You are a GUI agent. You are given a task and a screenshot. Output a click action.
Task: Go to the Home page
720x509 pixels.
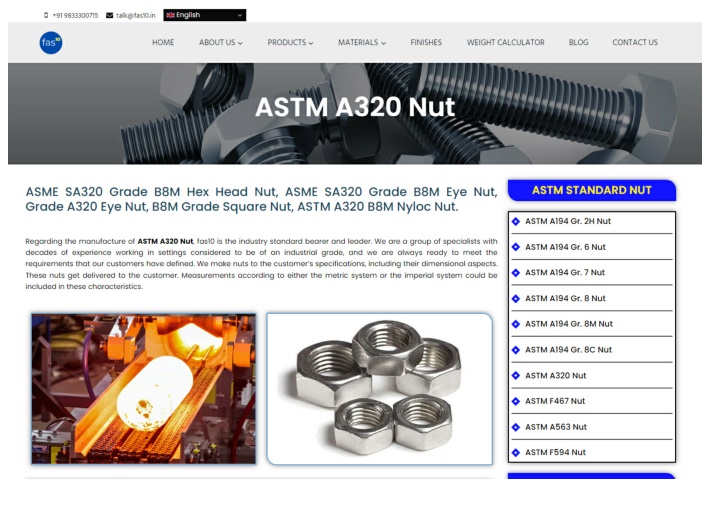(x=163, y=42)
